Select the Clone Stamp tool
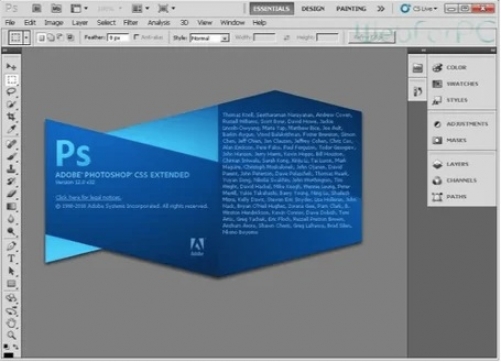Viewport: 501px width, 362px height. pyautogui.click(x=11, y=169)
